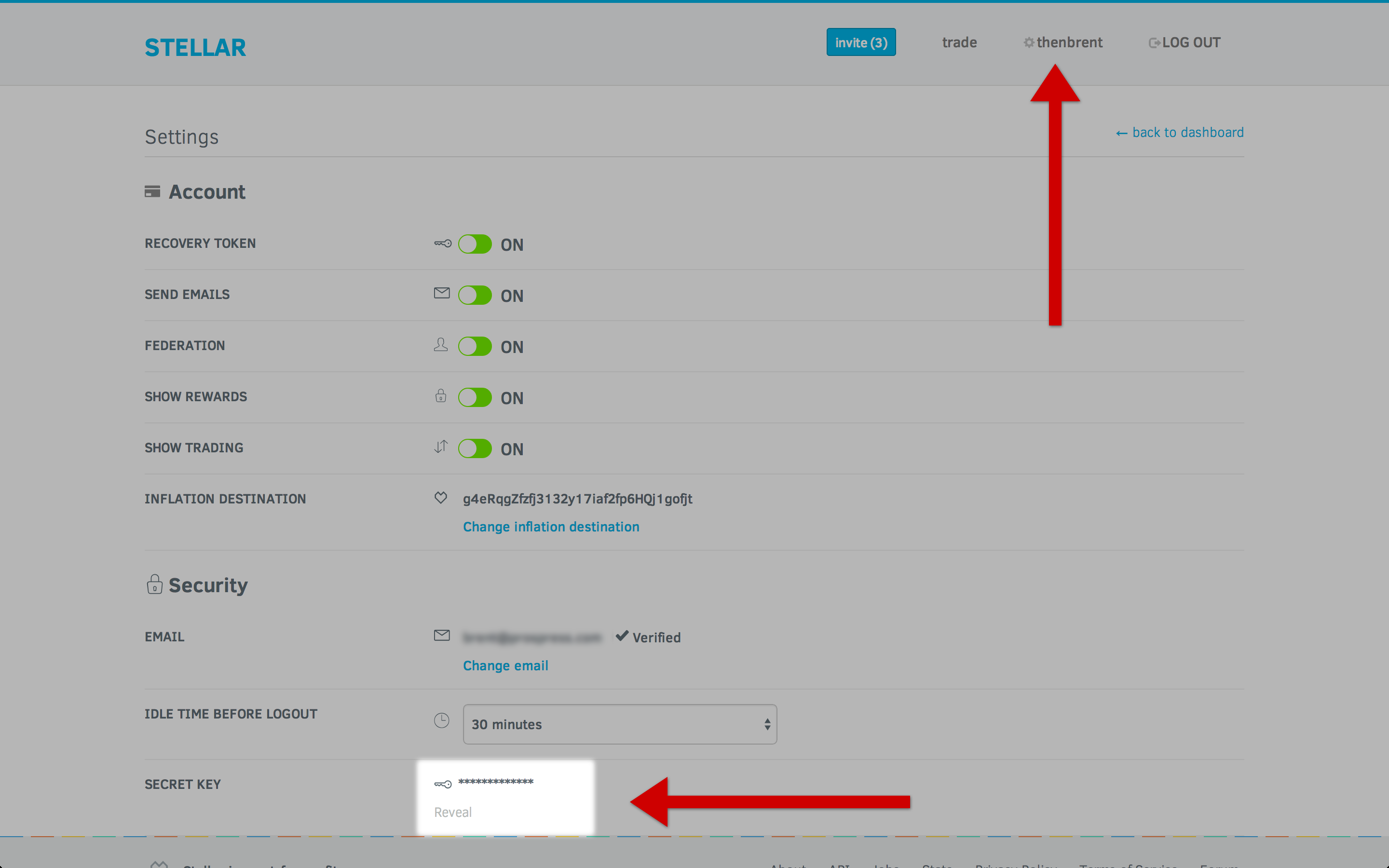Click the SECRET KEY label

182,785
